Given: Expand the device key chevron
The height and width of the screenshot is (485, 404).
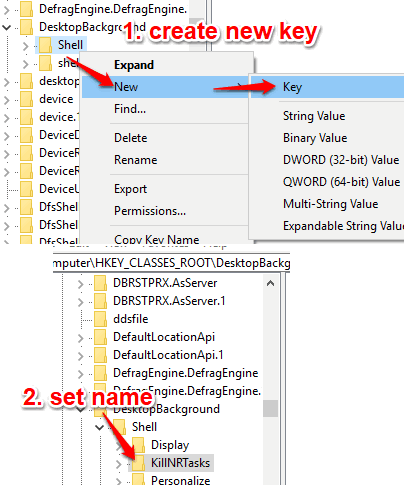Looking at the screenshot, I should (7, 100).
